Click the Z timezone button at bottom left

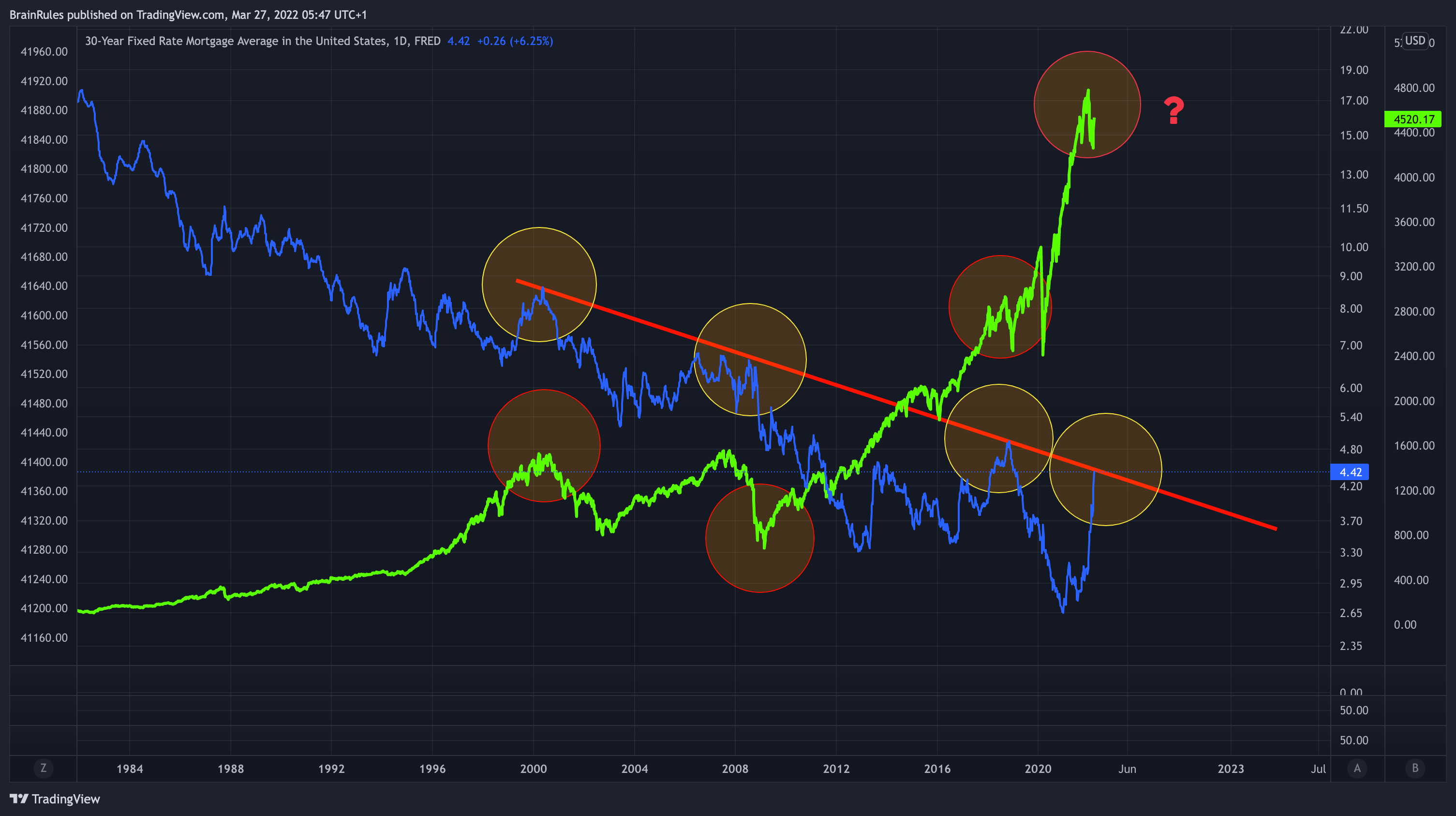(x=43, y=768)
